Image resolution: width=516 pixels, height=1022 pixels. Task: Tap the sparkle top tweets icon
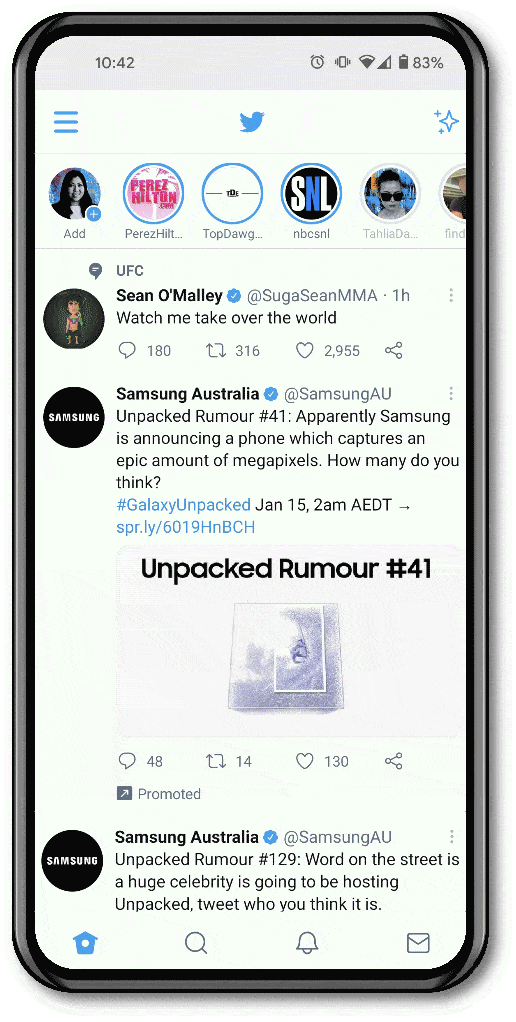coord(446,121)
